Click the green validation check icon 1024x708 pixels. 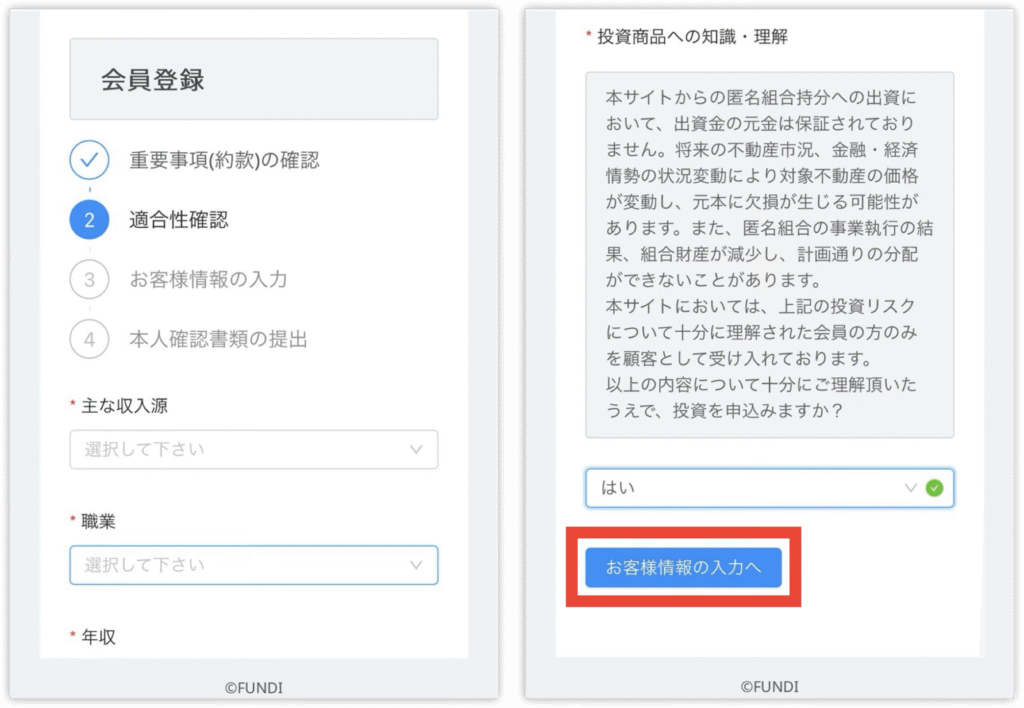coord(935,488)
